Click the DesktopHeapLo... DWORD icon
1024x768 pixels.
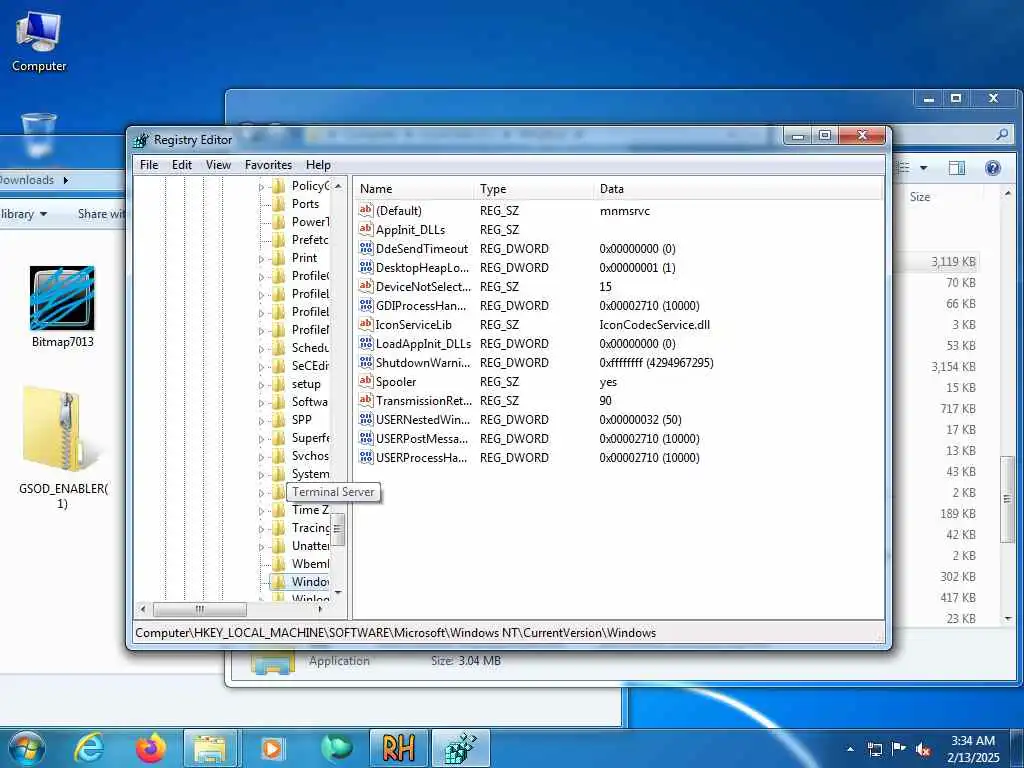pos(366,267)
